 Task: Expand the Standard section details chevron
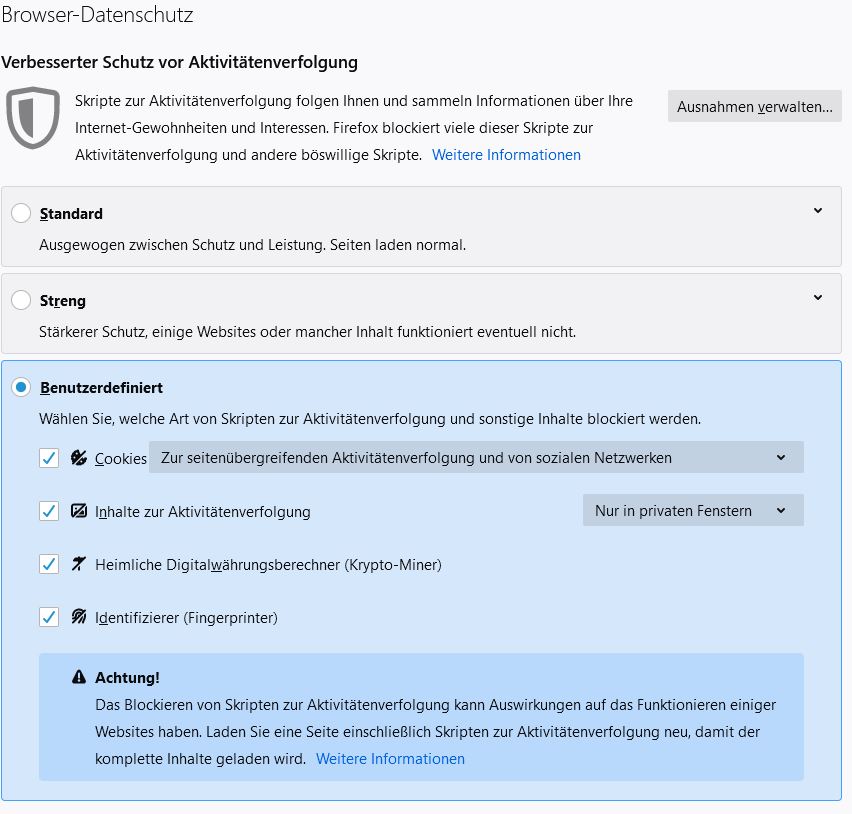tap(818, 211)
